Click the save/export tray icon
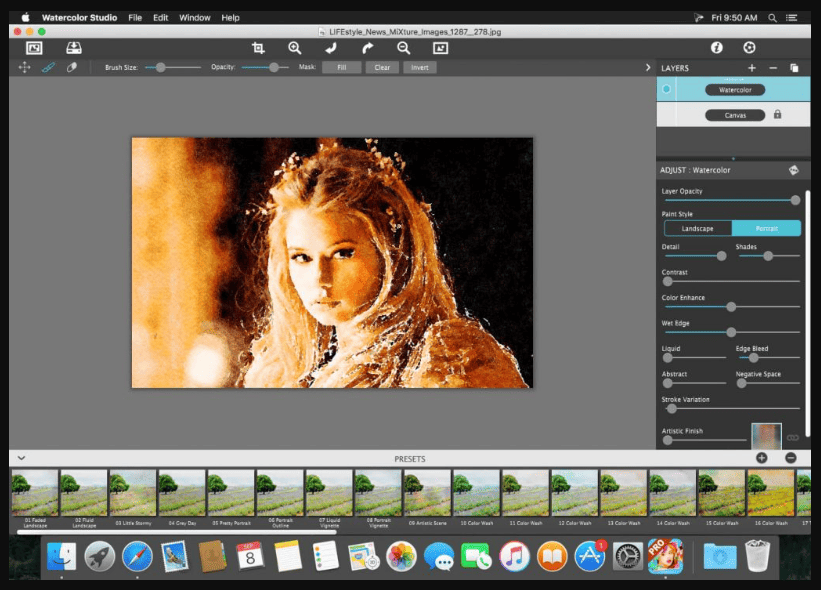The height and width of the screenshot is (590, 821). (74, 48)
